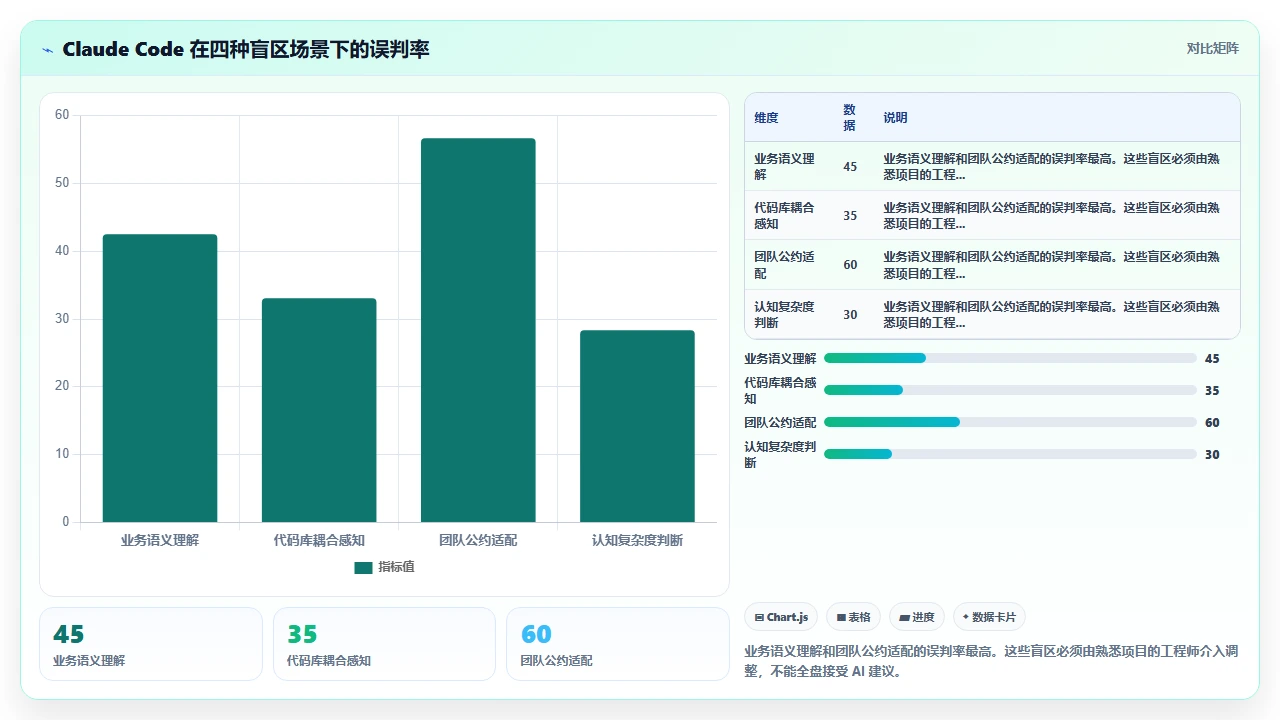Viewport: 1280px width, 720px height.
Task: Click the summary paragraph below the tag chips
Action: point(992,661)
